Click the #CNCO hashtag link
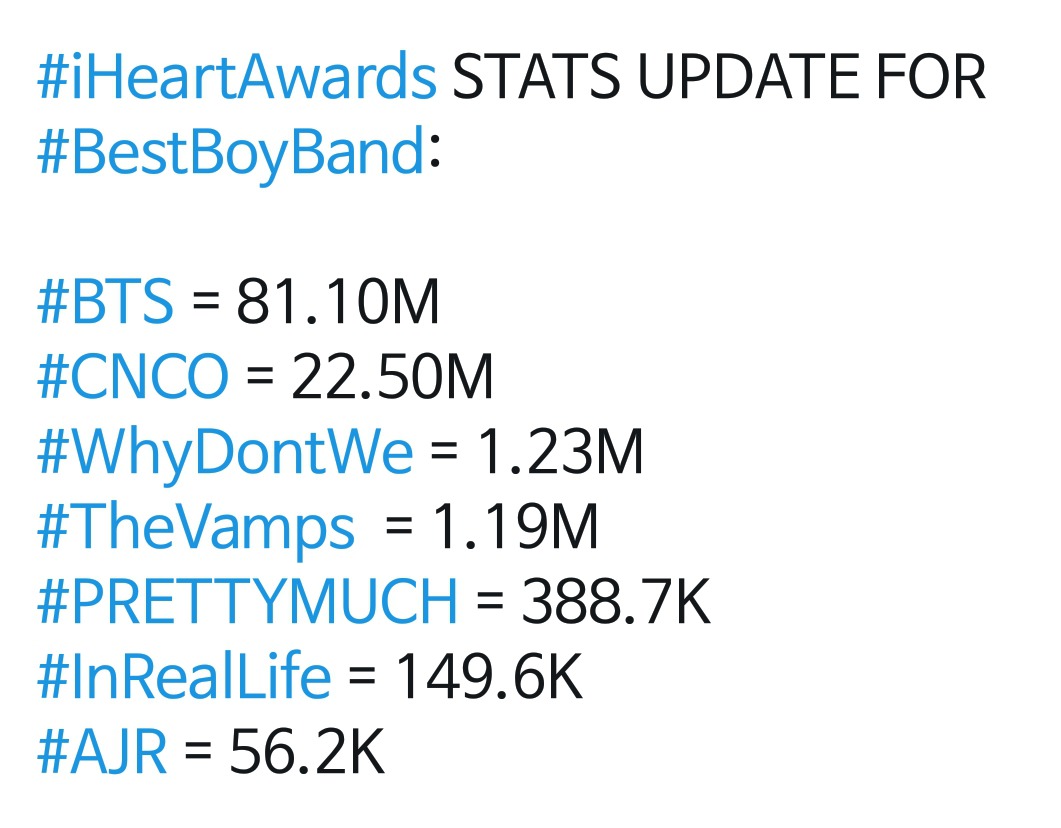The height and width of the screenshot is (828, 1061). [132, 378]
